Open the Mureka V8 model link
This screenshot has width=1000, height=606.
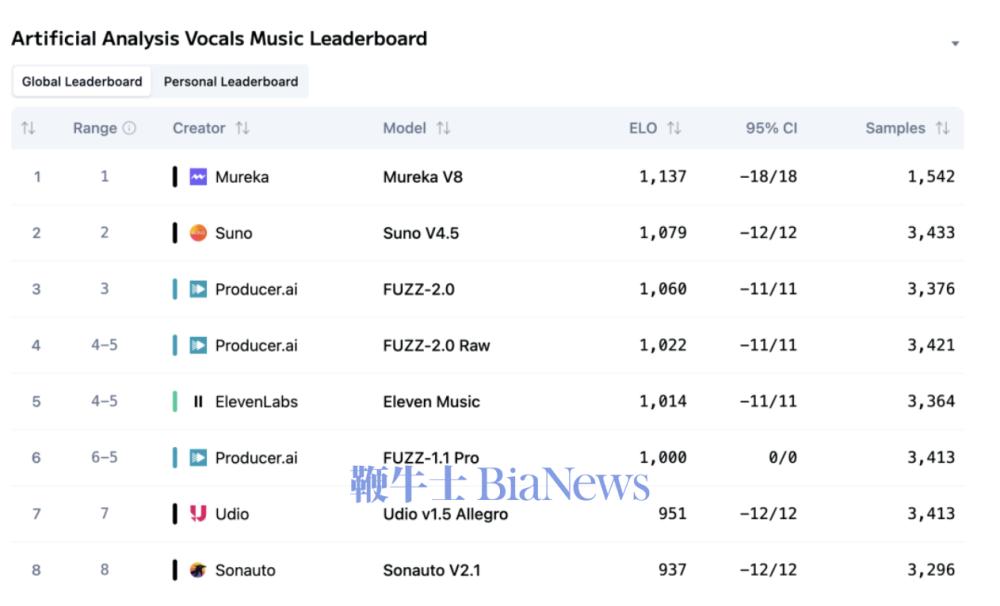tap(423, 177)
